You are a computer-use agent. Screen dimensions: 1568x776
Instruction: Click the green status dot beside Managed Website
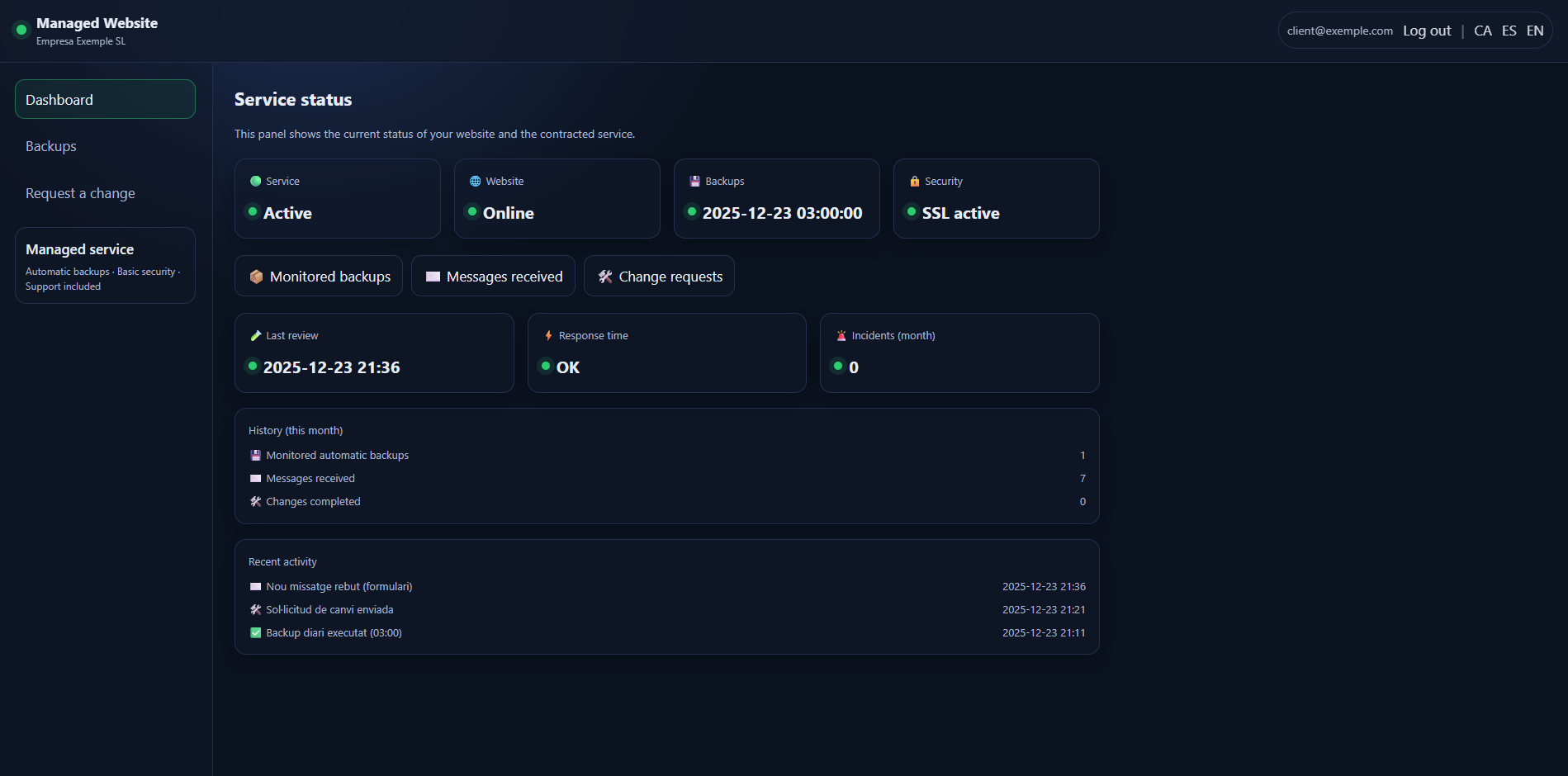point(21,31)
